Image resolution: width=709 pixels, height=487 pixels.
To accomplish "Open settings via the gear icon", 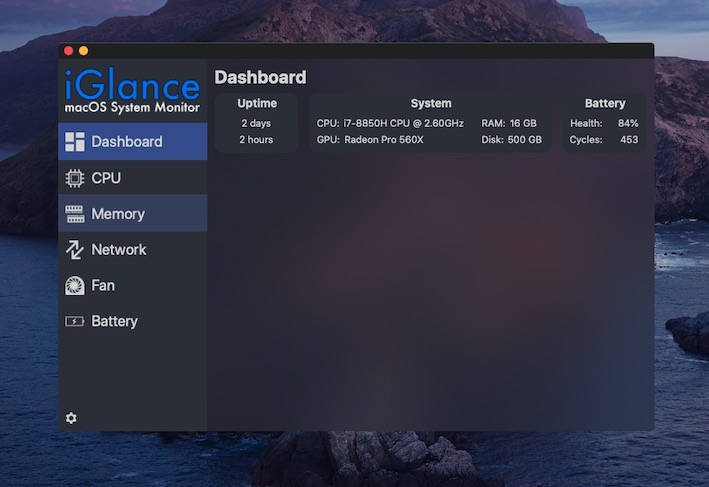I will point(71,418).
